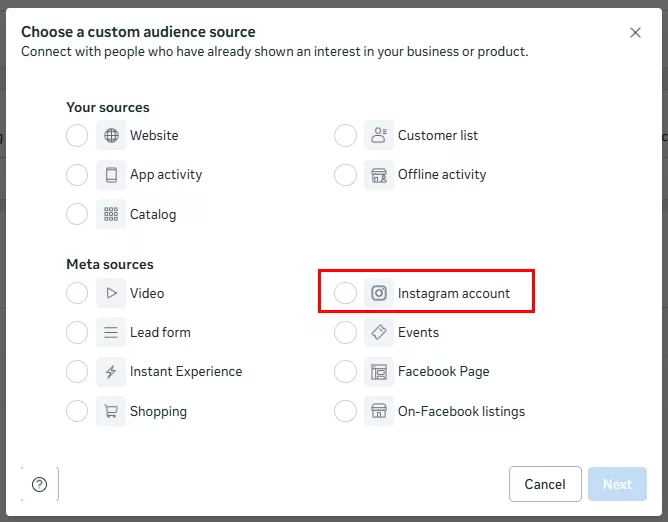The width and height of the screenshot is (668, 522).
Task: Select the Facebook Page radio button
Action: pos(345,372)
